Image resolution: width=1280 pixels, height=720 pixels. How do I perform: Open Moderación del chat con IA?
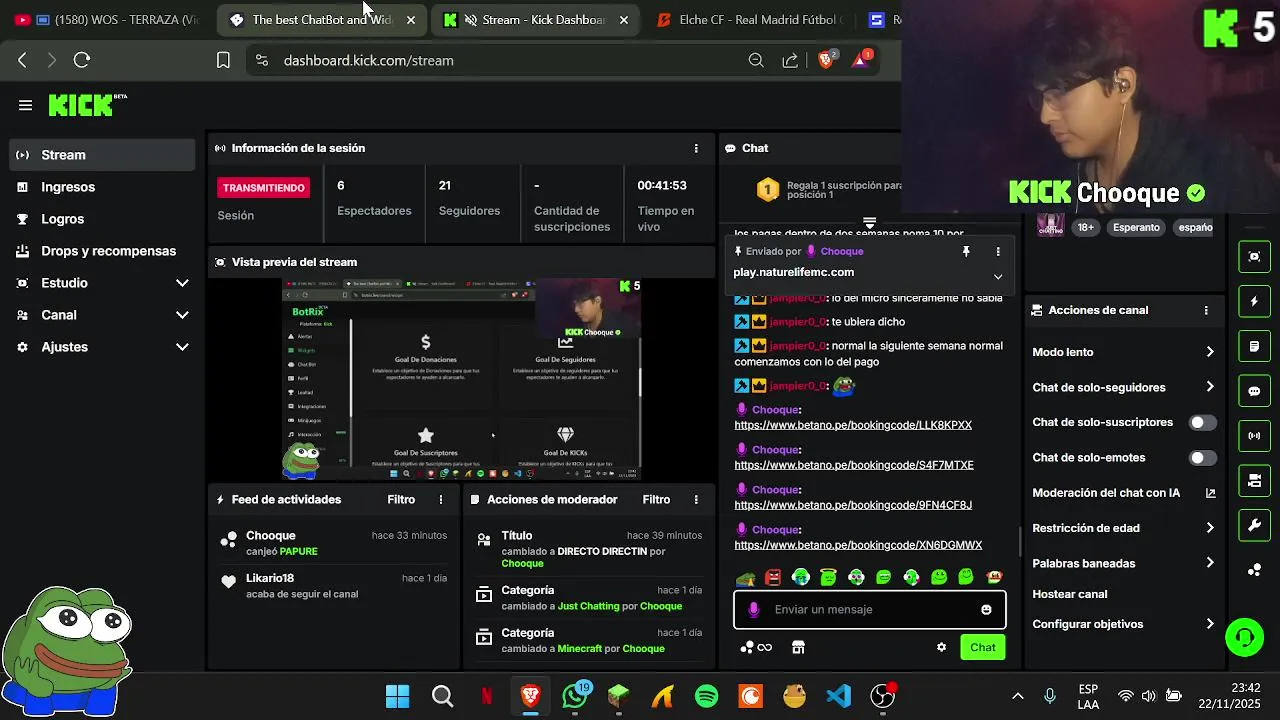coord(1123,493)
